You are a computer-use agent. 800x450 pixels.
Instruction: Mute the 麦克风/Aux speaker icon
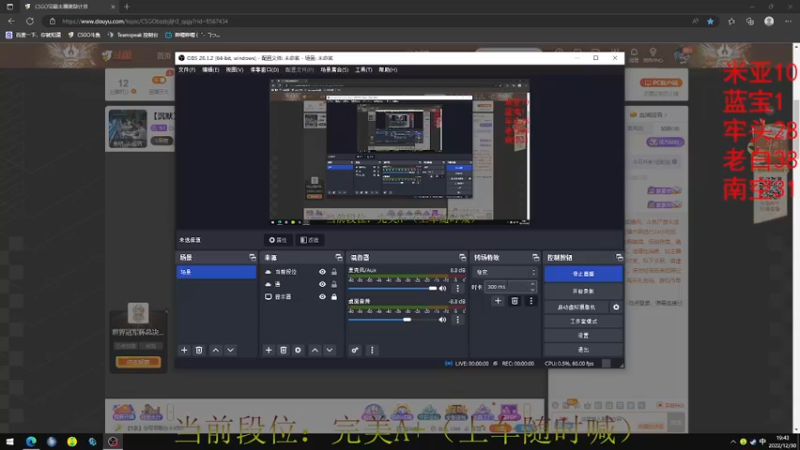pyautogui.click(x=442, y=288)
